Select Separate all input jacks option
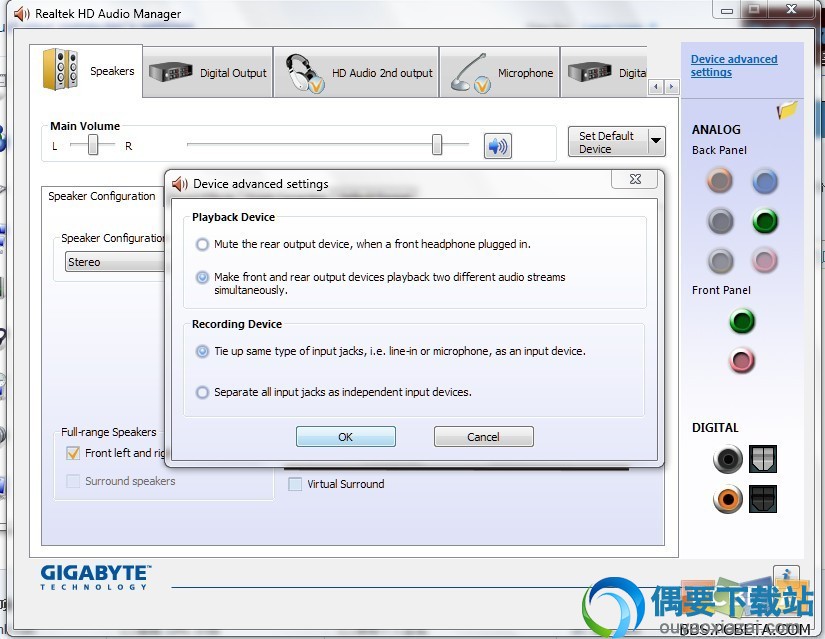 pos(202,392)
